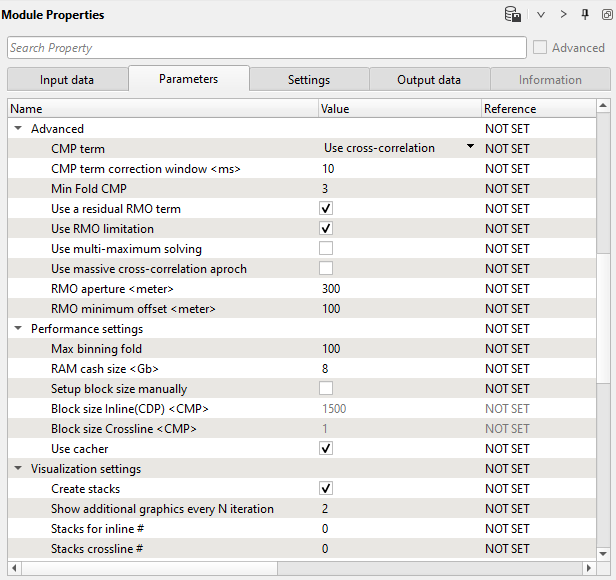Disable the Use a residual RMO term checkbox
The height and width of the screenshot is (580, 616).
click(326, 209)
